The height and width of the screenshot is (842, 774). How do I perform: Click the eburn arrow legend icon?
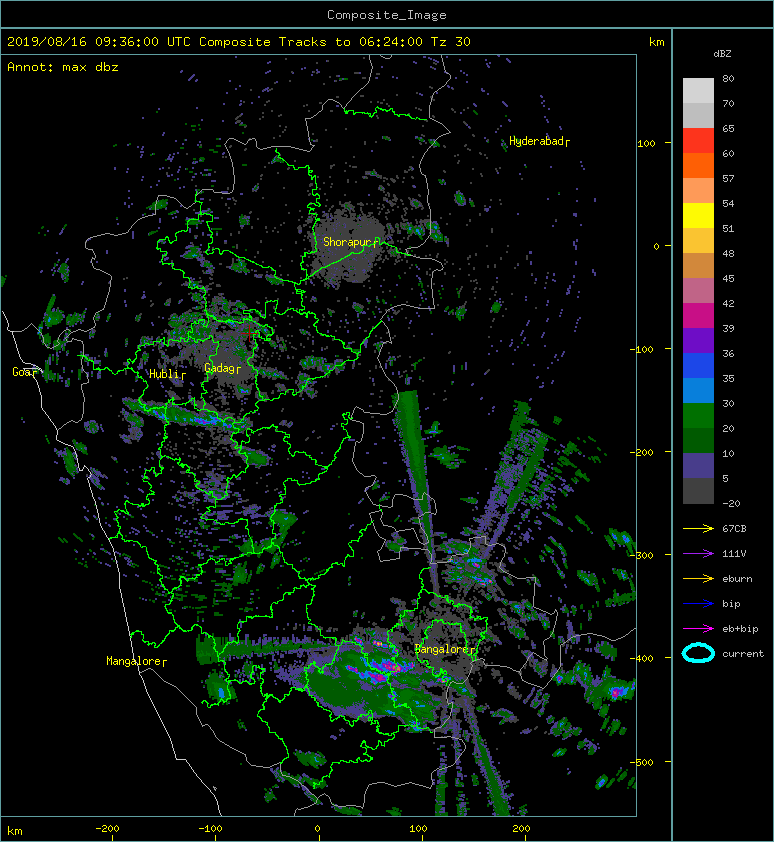point(698,578)
